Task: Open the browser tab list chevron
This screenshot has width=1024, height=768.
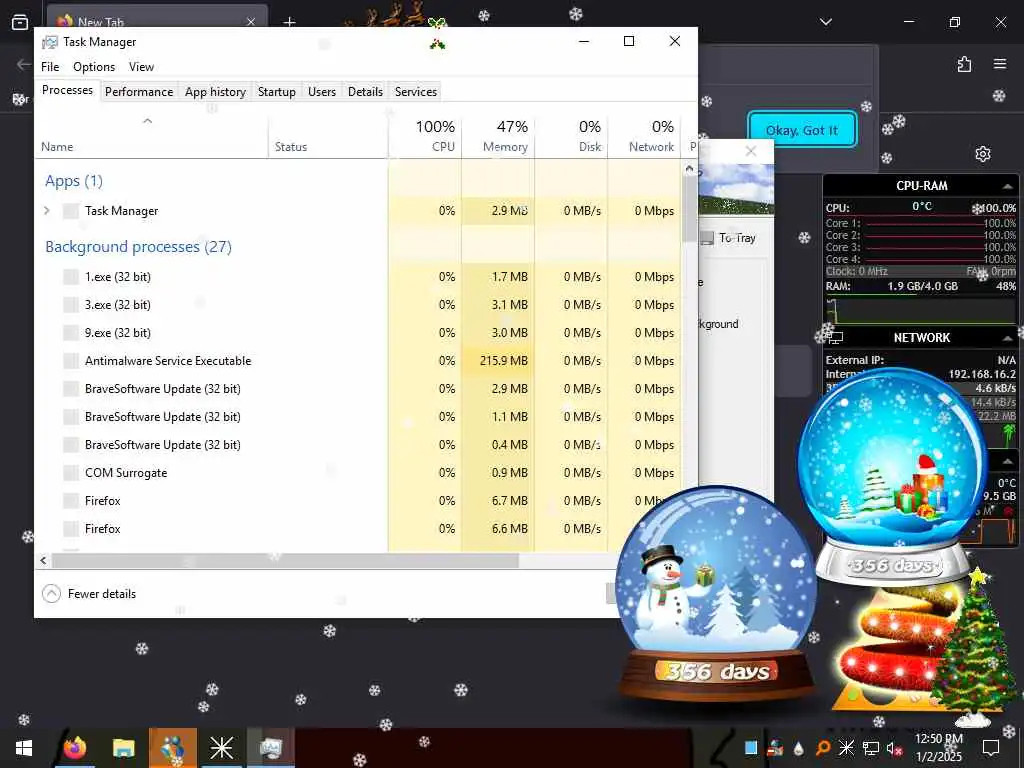Action: point(826,22)
